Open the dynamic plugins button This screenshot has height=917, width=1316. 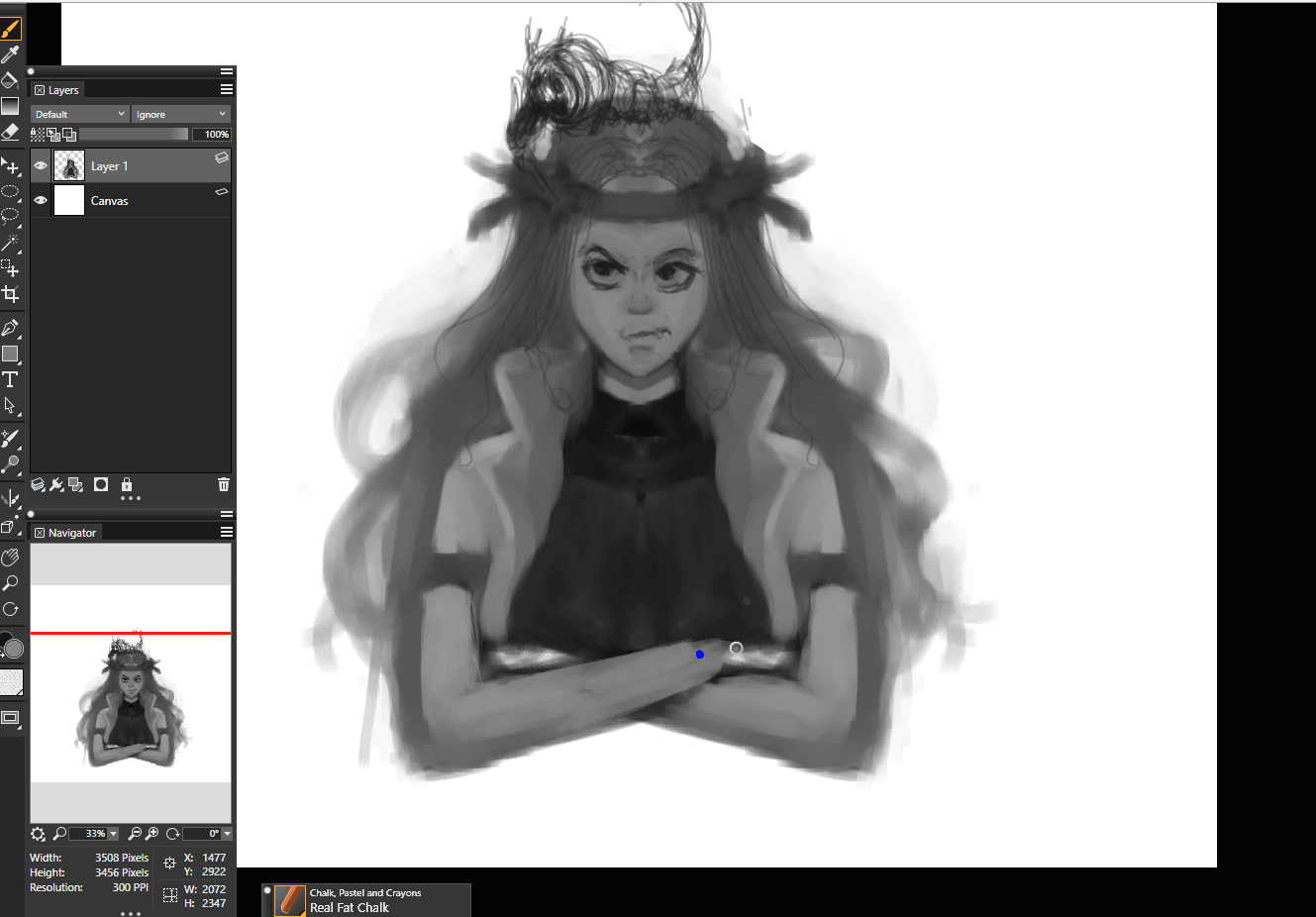57,484
